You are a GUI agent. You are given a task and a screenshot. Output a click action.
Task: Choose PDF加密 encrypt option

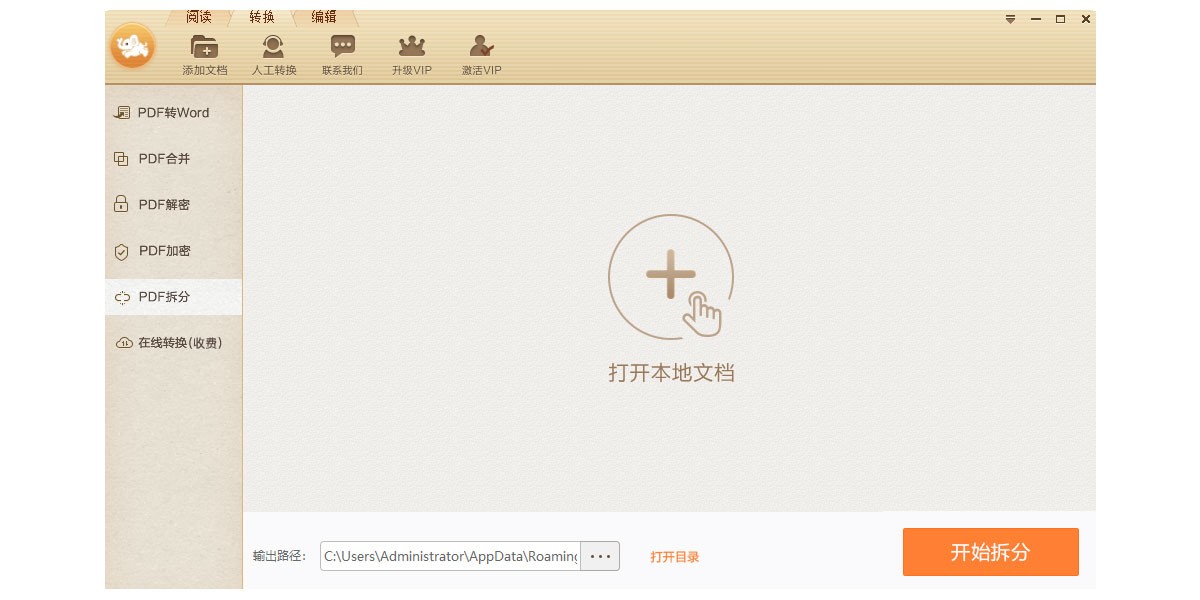(x=163, y=251)
